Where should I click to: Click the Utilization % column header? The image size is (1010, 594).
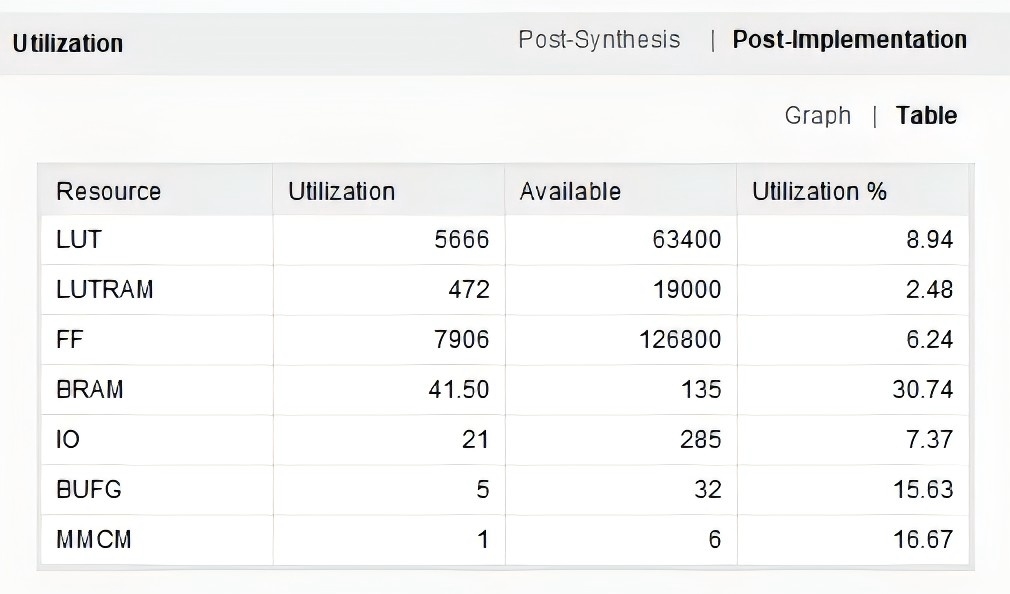click(x=853, y=191)
